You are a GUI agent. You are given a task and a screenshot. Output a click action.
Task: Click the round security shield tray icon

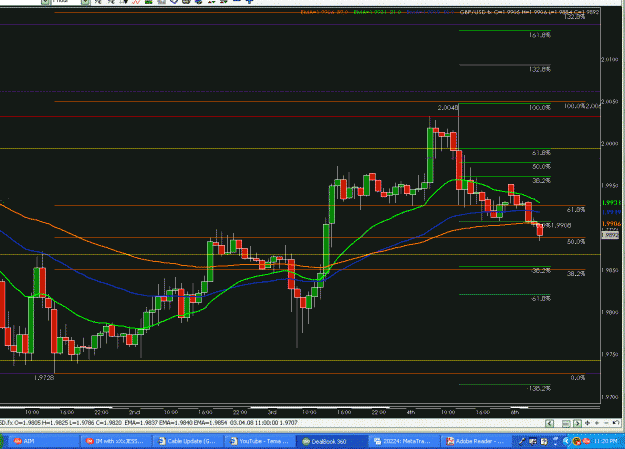576,441
